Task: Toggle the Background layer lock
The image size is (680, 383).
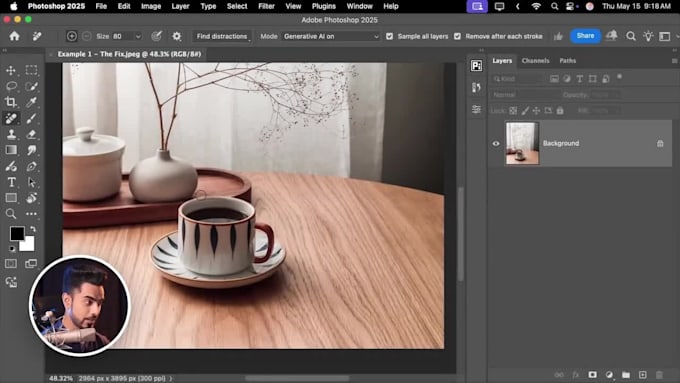Action: coord(660,143)
